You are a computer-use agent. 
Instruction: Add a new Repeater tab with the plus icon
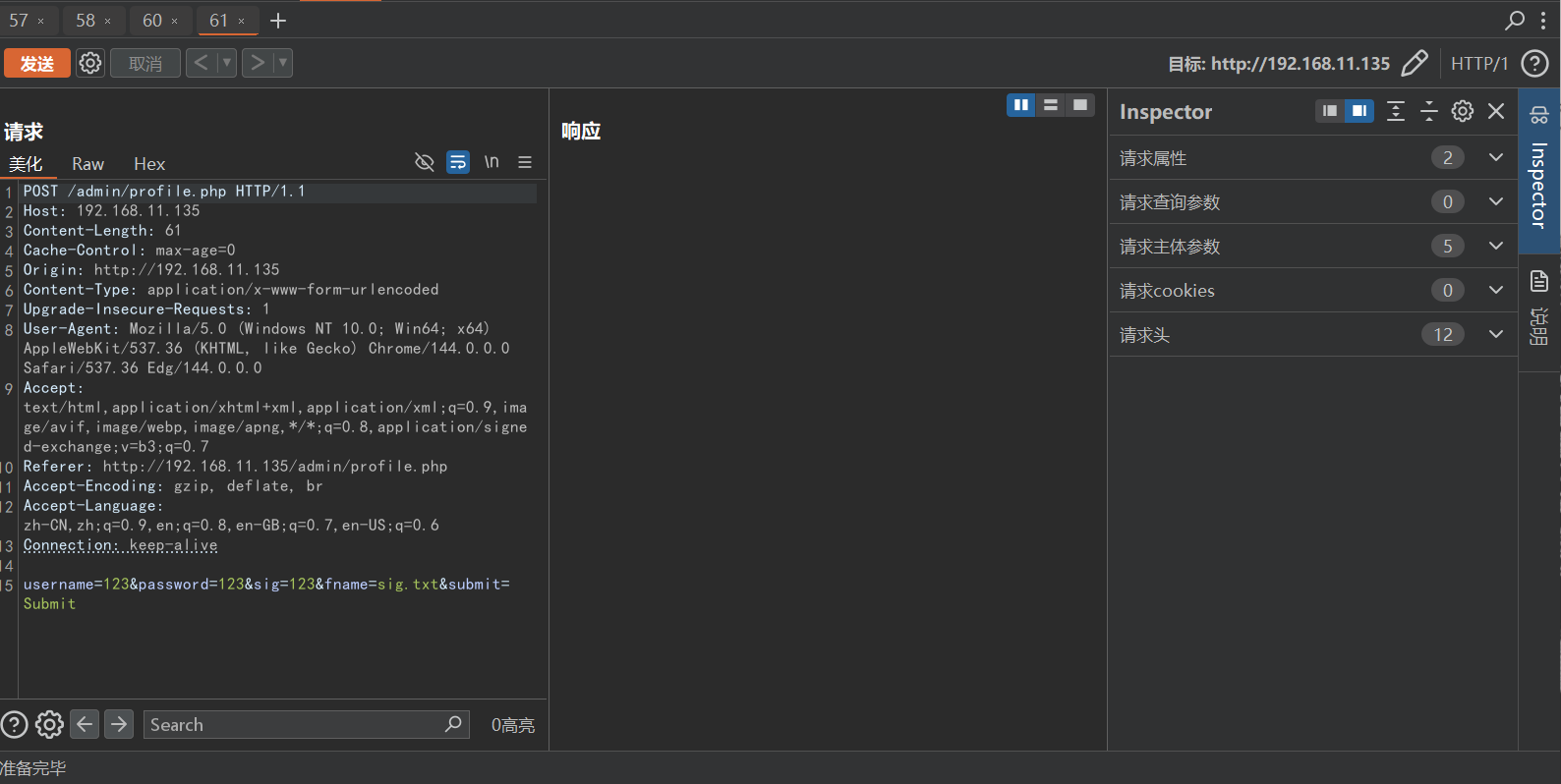coord(278,21)
